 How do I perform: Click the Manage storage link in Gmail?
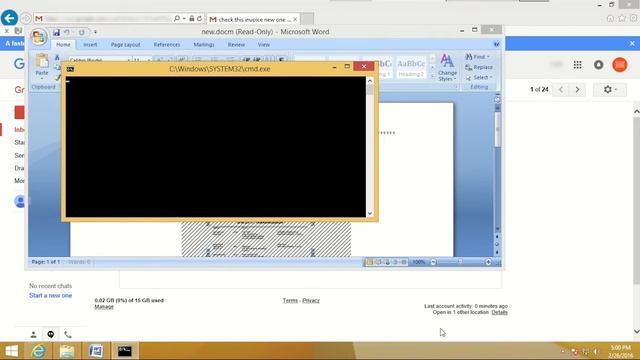pyautogui.click(x=104, y=307)
